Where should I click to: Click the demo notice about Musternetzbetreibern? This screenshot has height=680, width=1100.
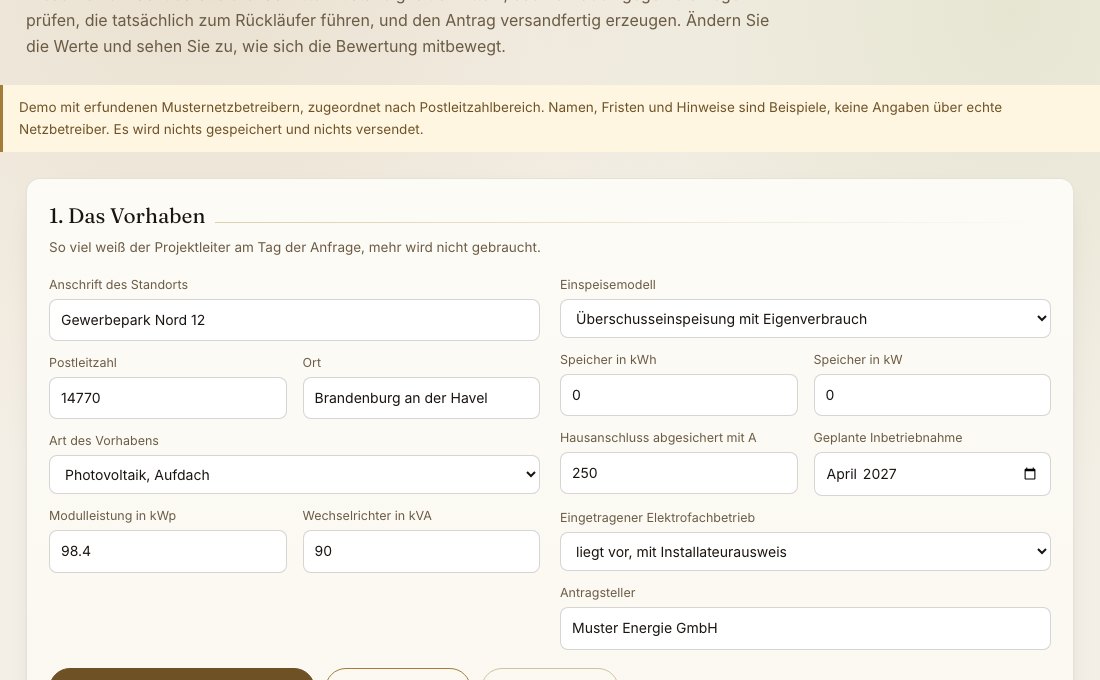point(550,118)
